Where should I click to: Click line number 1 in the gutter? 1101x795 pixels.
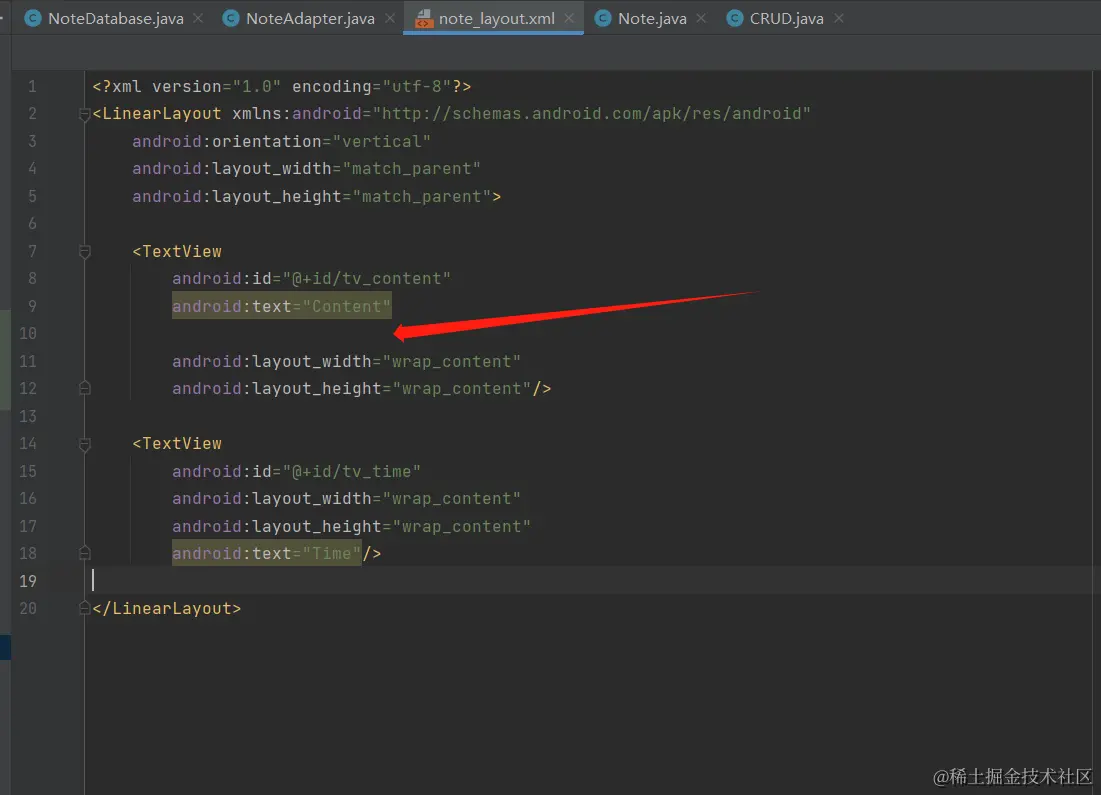[x=32, y=86]
